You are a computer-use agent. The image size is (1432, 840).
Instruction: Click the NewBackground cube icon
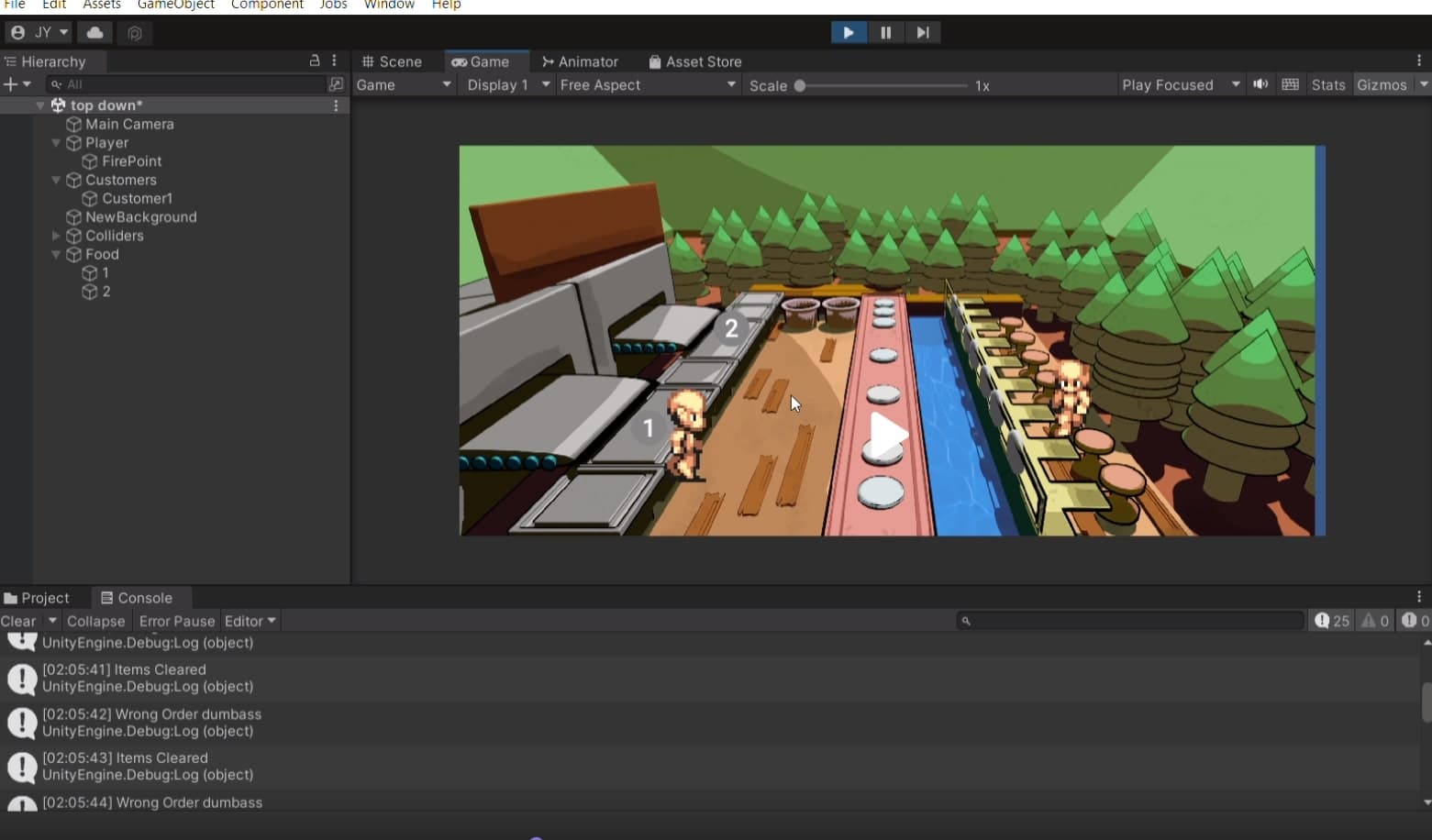[x=74, y=217]
